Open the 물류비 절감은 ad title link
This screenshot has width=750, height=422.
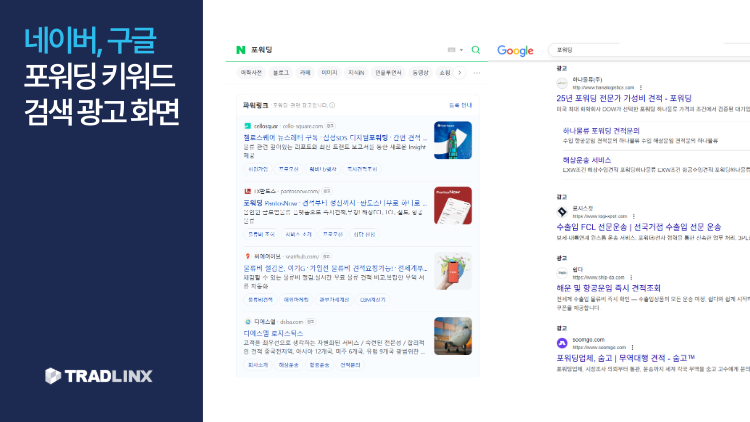(335, 268)
